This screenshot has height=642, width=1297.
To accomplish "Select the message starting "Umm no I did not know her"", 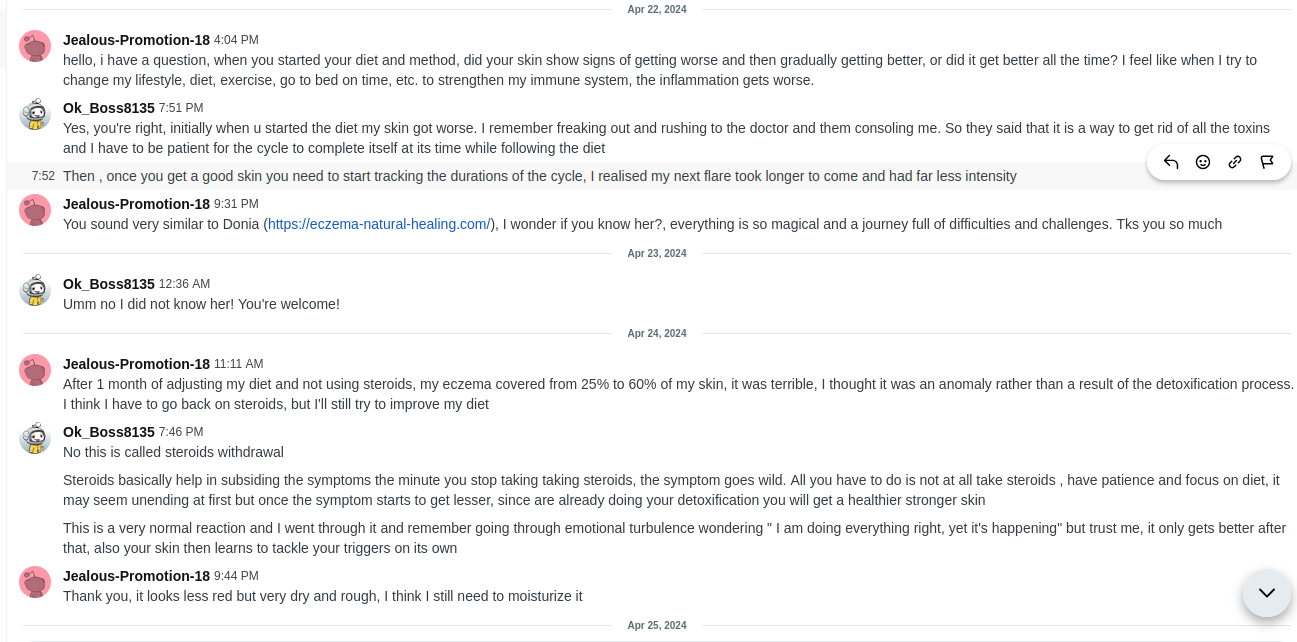I will [x=201, y=304].
